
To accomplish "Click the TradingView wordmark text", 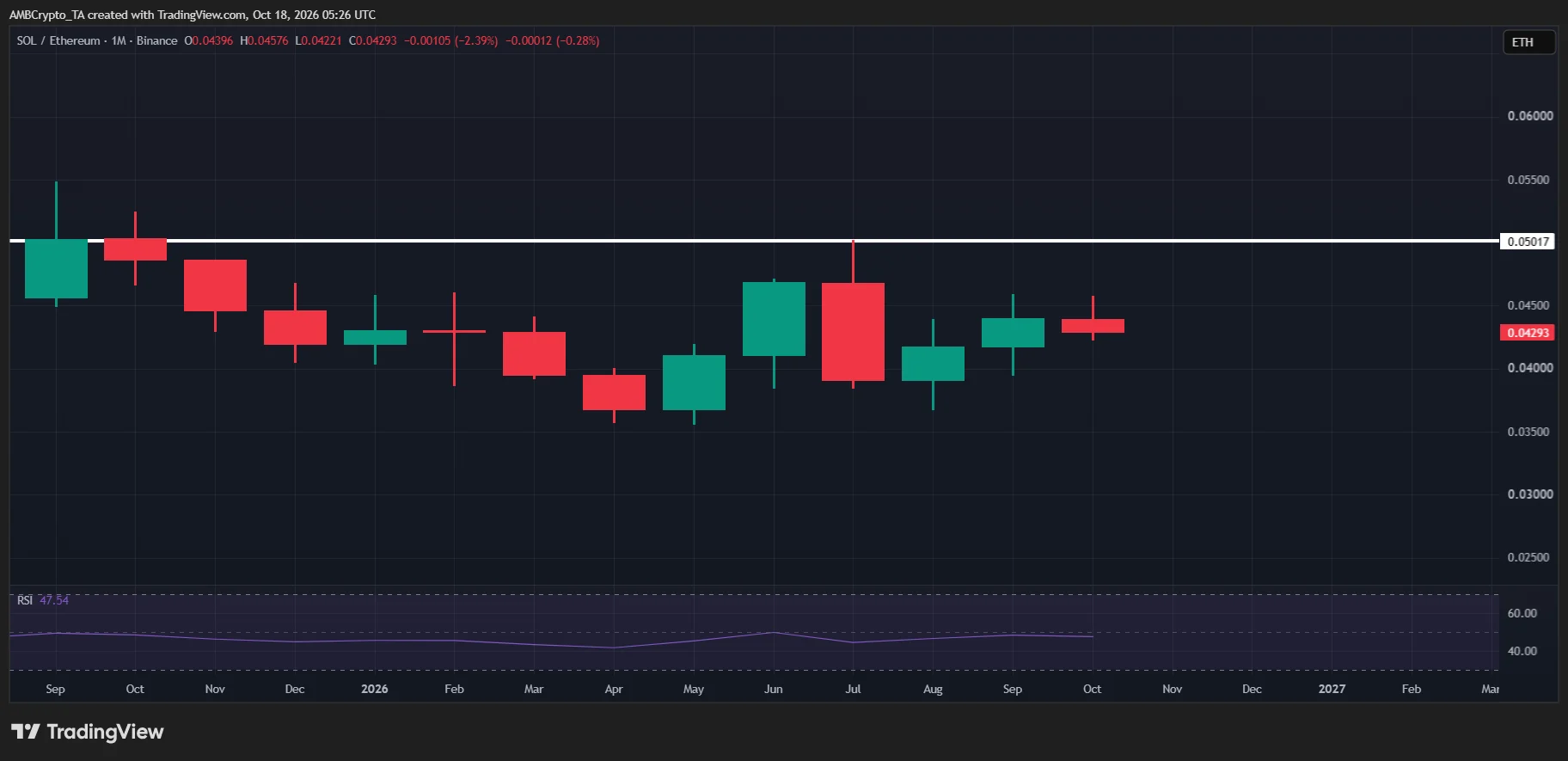I will point(105,732).
